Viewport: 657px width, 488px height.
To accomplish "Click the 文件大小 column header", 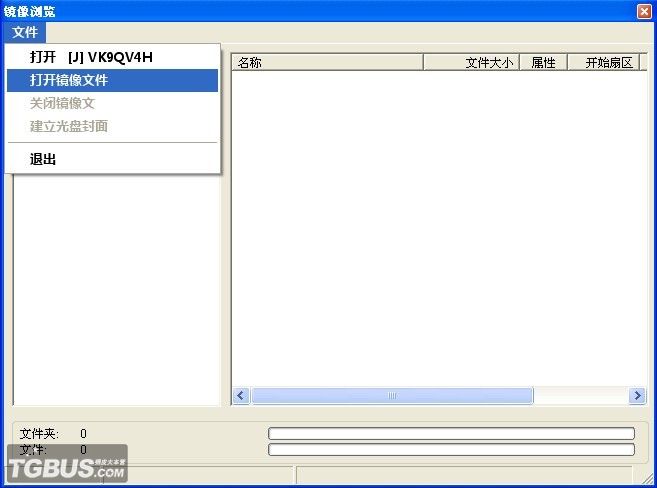I will click(470, 62).
